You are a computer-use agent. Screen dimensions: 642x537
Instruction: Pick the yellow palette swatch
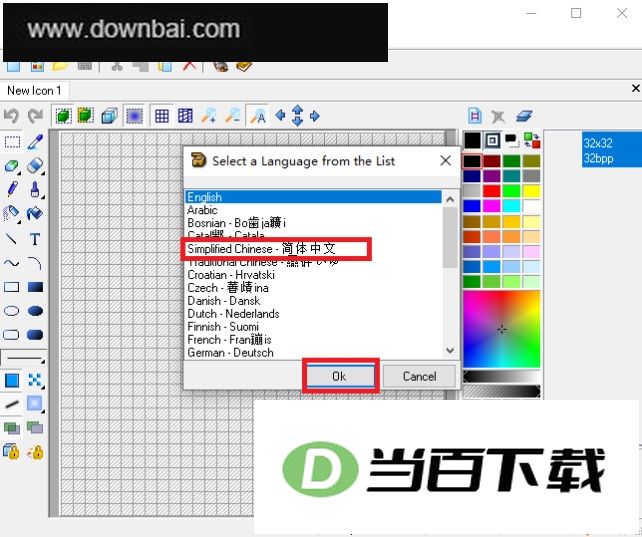click(x=532, y=191)
